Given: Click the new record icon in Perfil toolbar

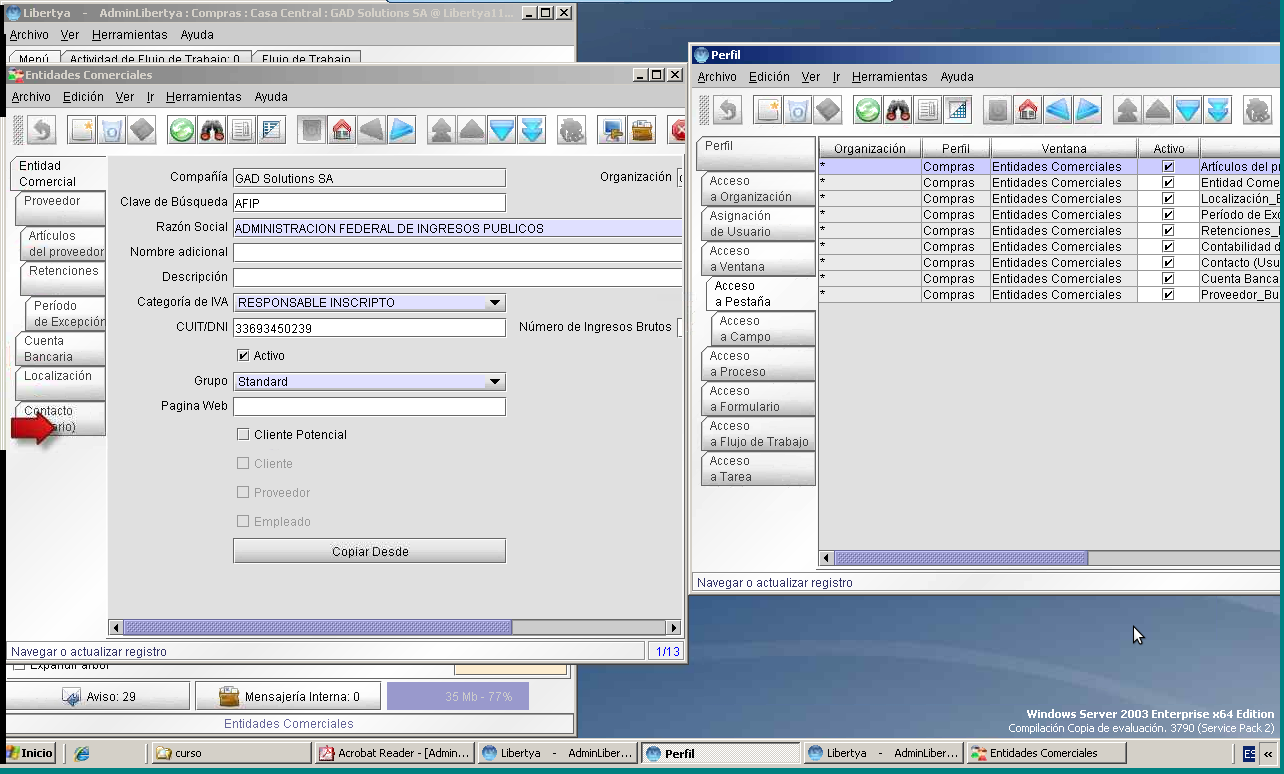Looking at the screenshot, I should pos(768,110).
